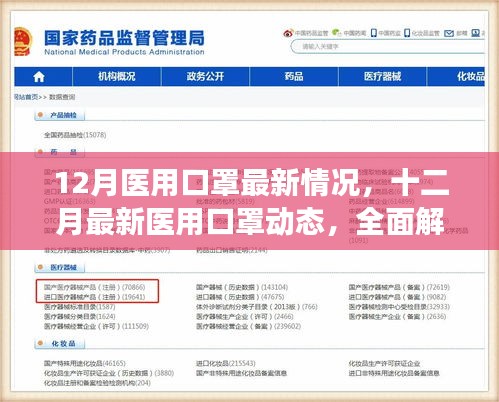Click the mobile phone icon beside 化妆品监管

pos(407,33)
